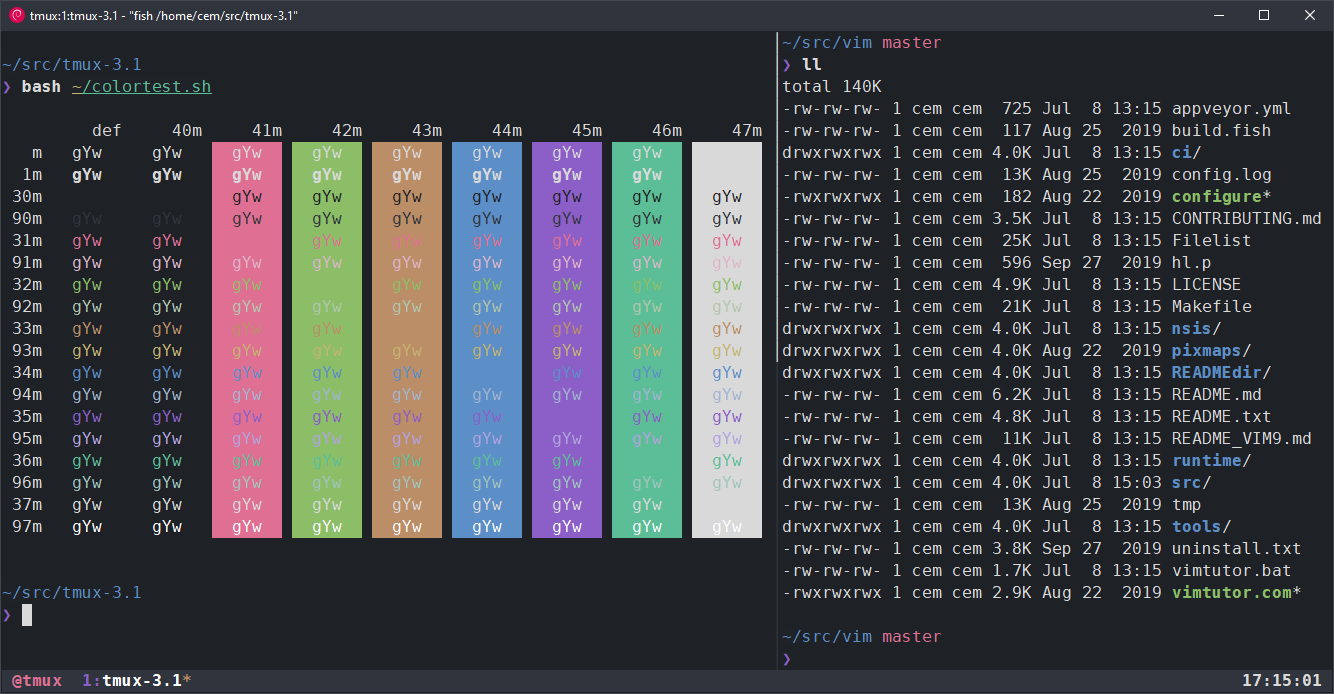The width and height of the screenshot is (1334, 694).
Task: Click the nsis/ directory name
Action: pyautogui.click(x=1196, y=329)
